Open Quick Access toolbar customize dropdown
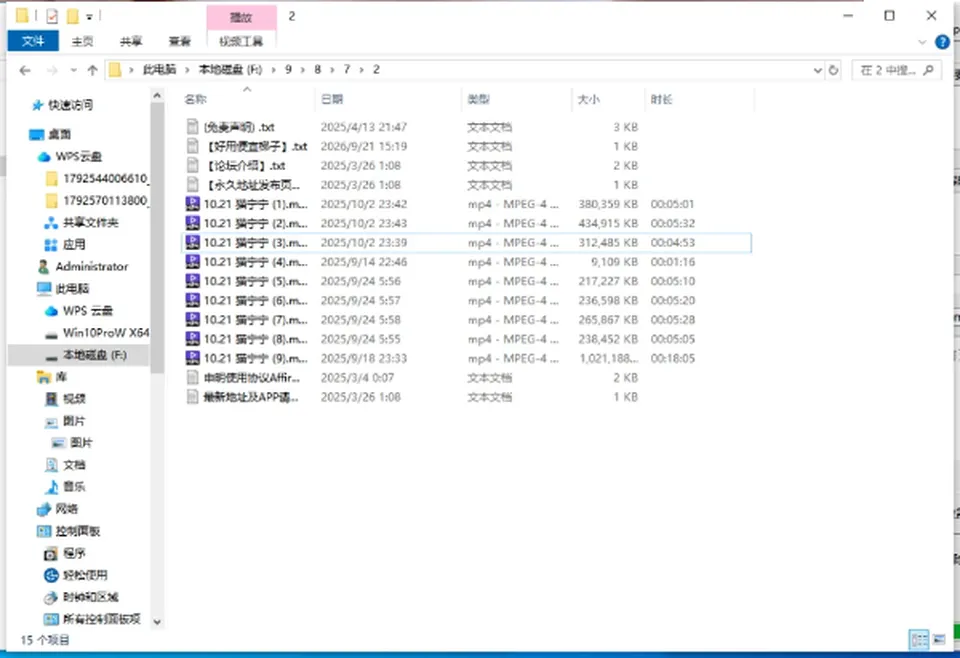 [89, 17]
